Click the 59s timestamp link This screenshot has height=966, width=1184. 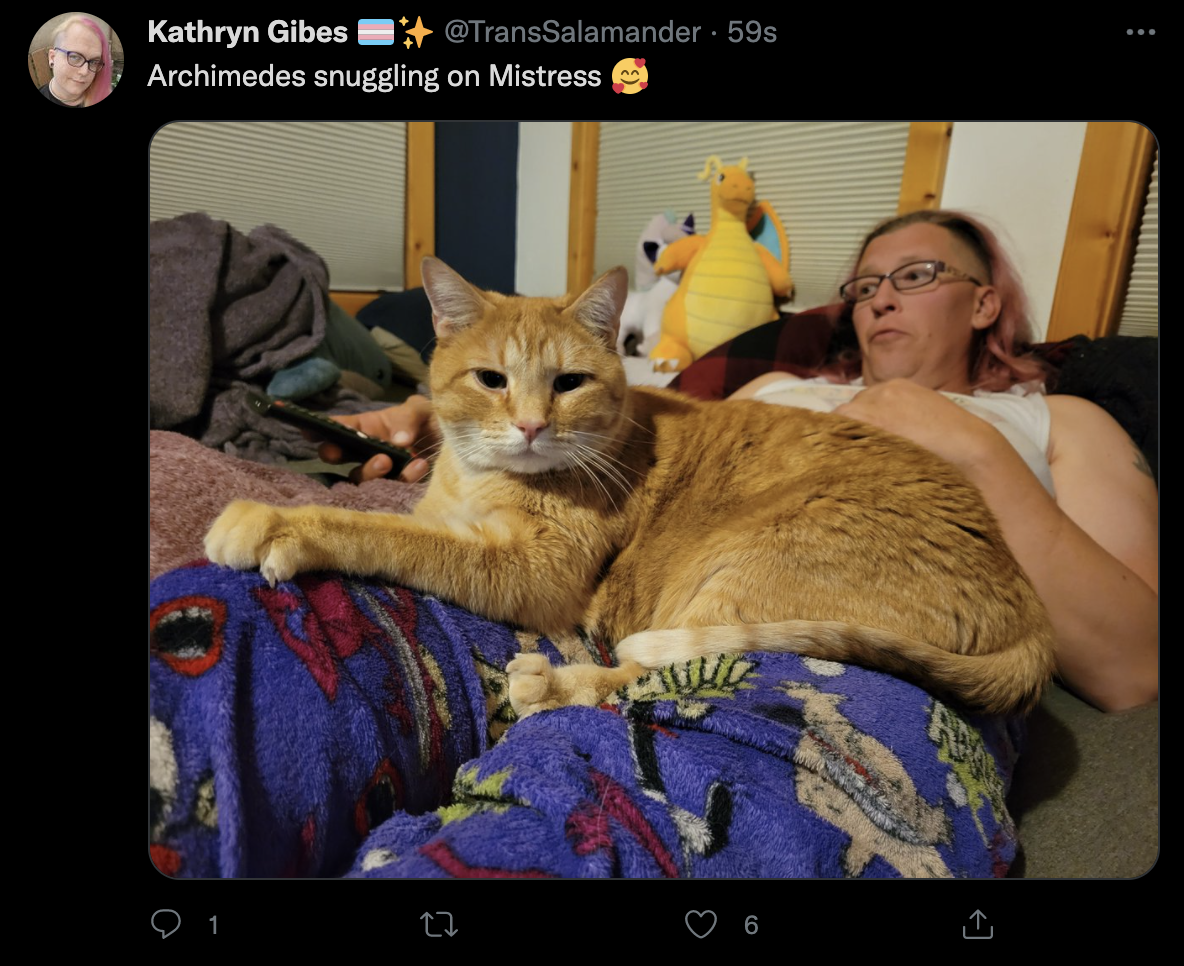click(752, 32)
